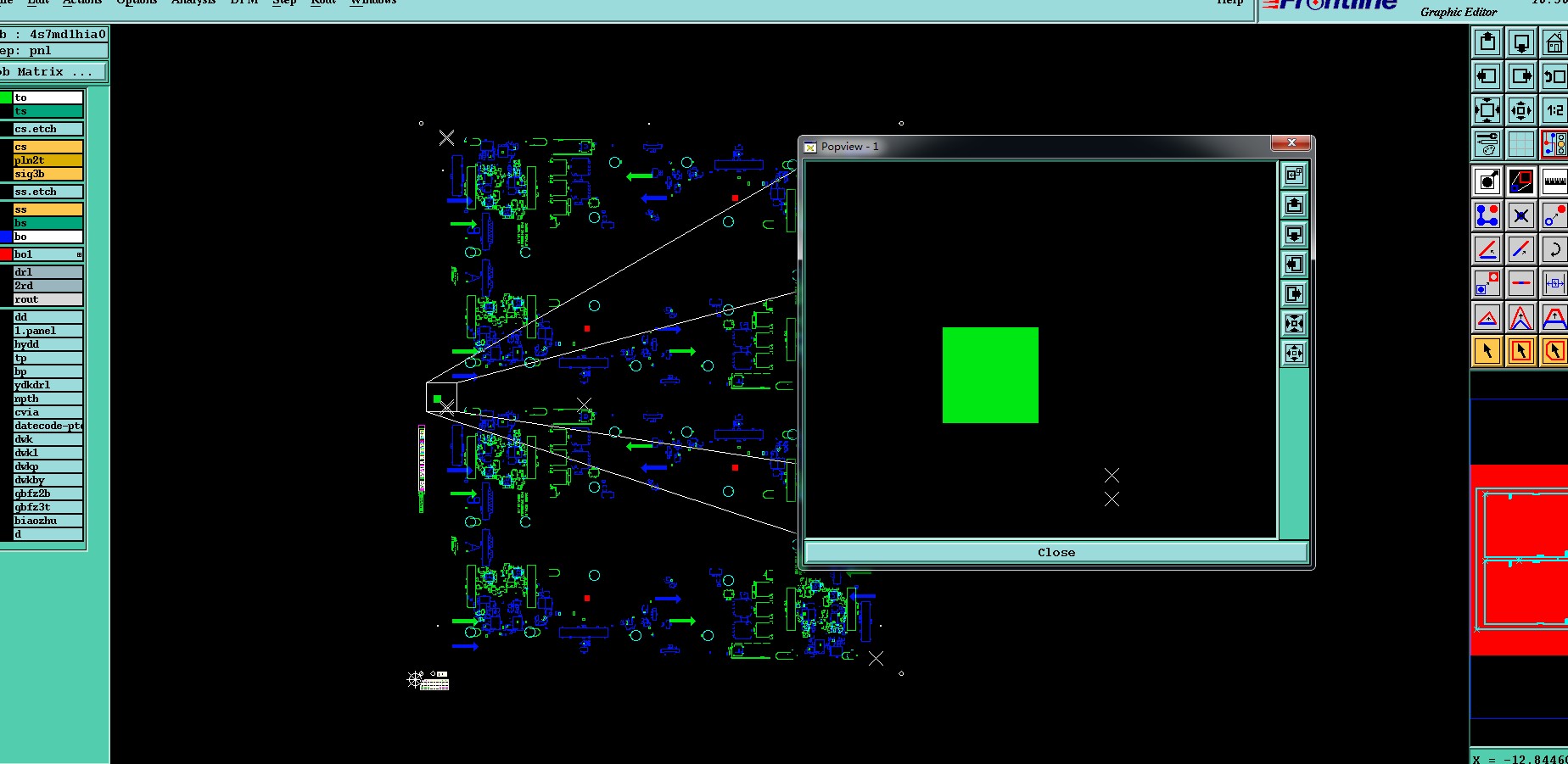Viewport: 1568px width, 764px height.
Task: Select layer 'datecode-pte' in layer list
Action: [48, 426]
